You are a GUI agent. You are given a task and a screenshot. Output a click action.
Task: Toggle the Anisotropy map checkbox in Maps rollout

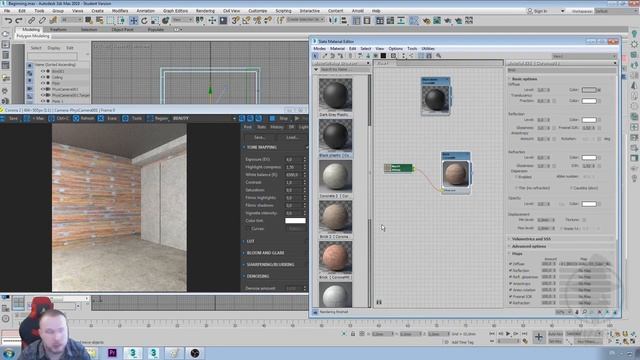pyautogui.click(x=511, y=284)
